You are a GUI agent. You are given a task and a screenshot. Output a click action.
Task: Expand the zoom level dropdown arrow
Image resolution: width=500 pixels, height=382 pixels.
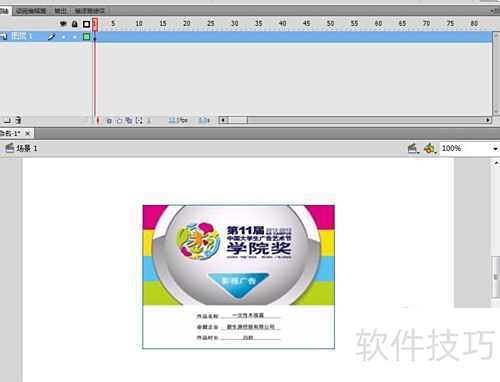495,149
